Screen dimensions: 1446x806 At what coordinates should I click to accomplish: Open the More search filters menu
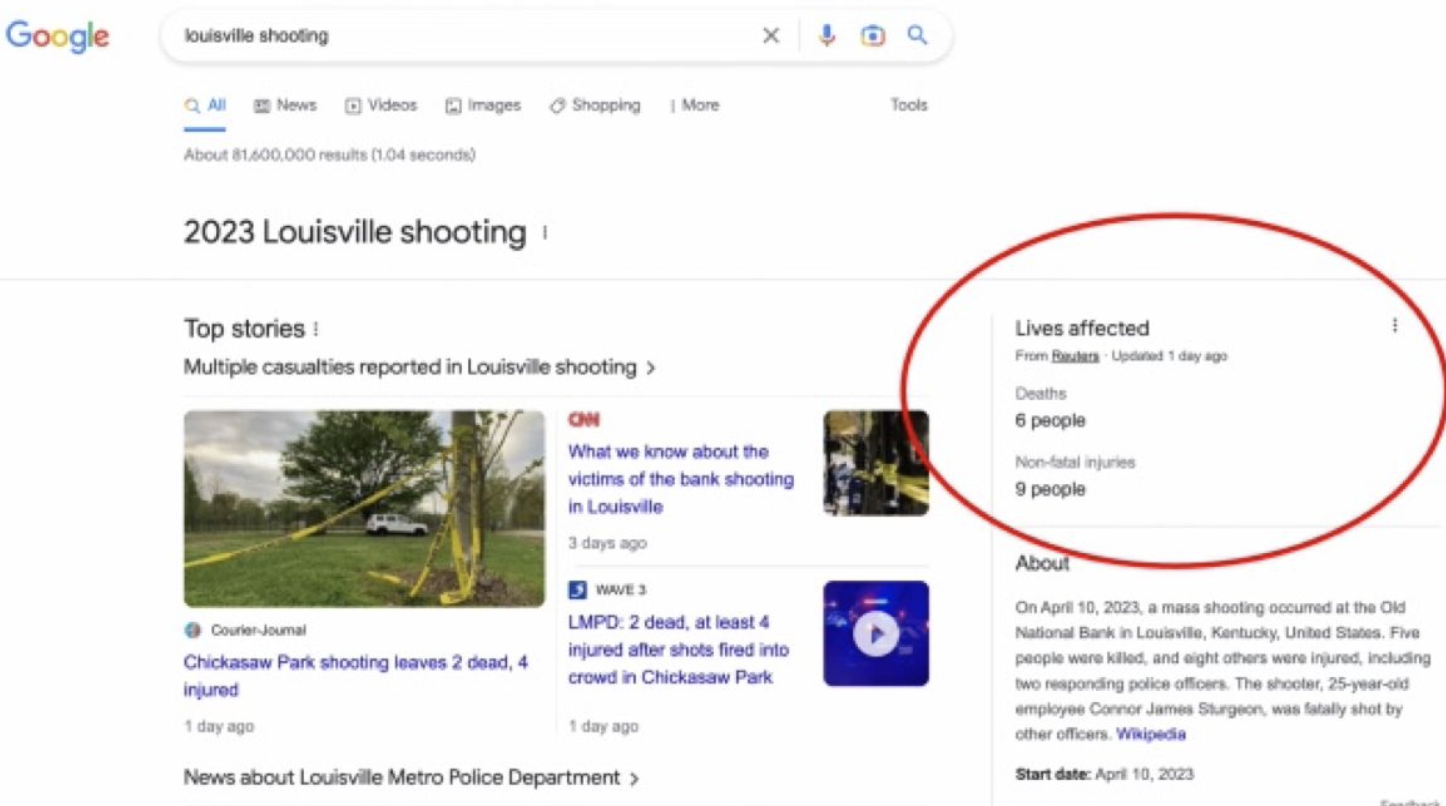tap(695, 105)
